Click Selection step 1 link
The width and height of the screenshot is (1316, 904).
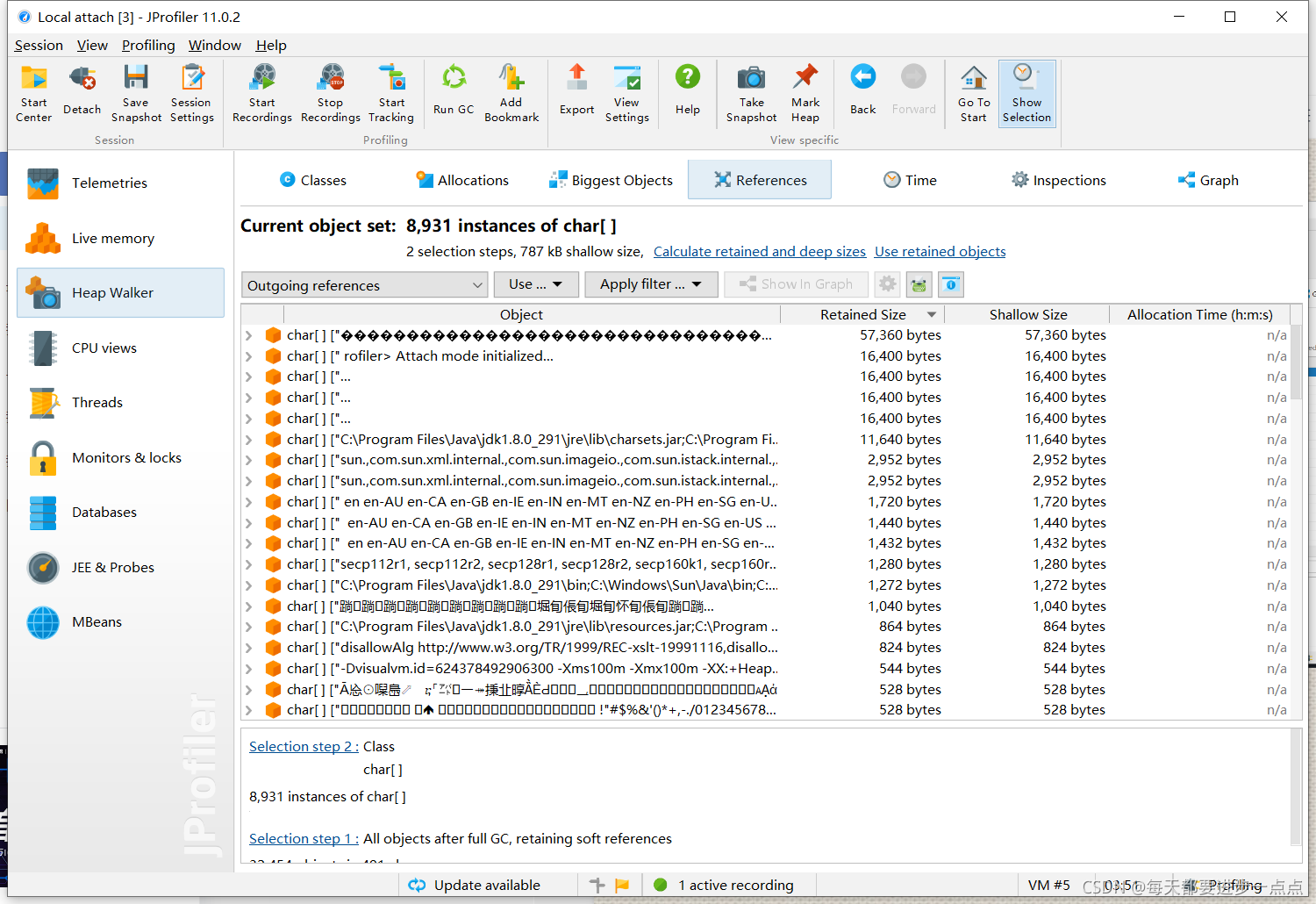pos(304,839)
